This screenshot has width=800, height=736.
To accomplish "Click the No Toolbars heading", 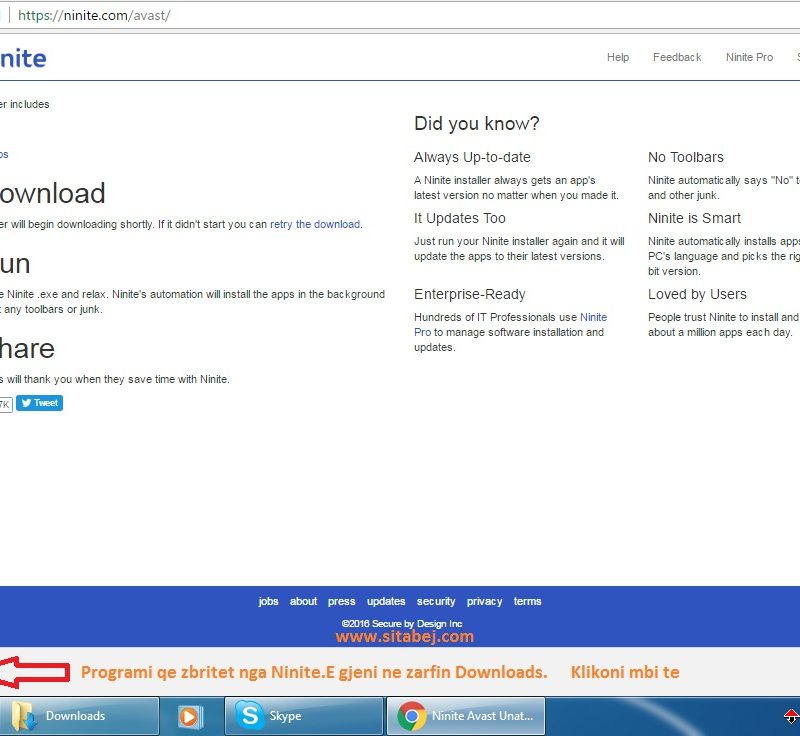I will [686, 157].
